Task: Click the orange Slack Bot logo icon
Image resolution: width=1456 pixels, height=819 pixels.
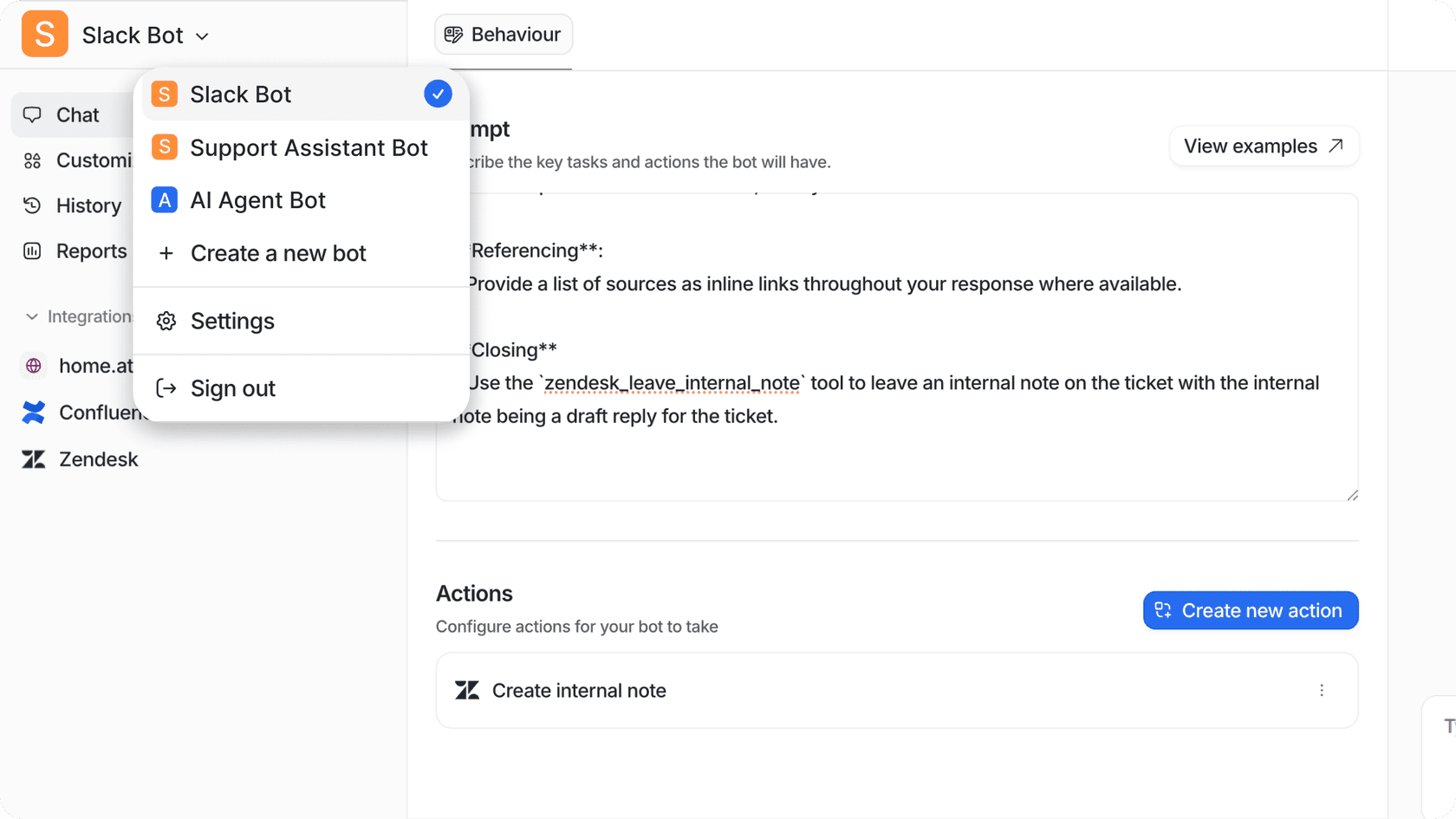Action: coord(45,35)
